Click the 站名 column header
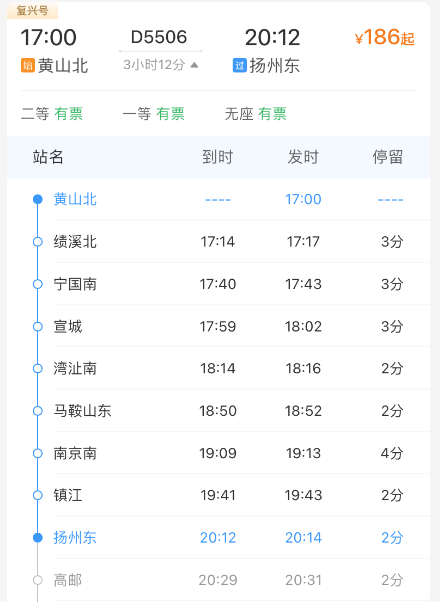Screen dimensions: 440x602 coord(48,157)
